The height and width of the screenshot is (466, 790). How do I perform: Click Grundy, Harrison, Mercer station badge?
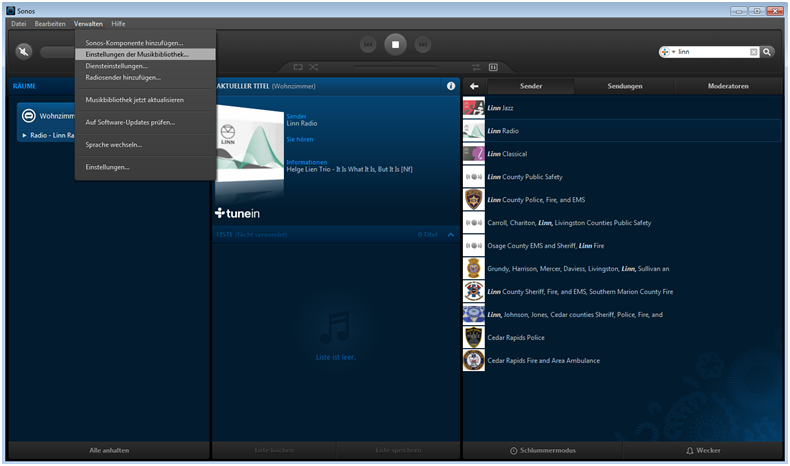pos(474,269)
